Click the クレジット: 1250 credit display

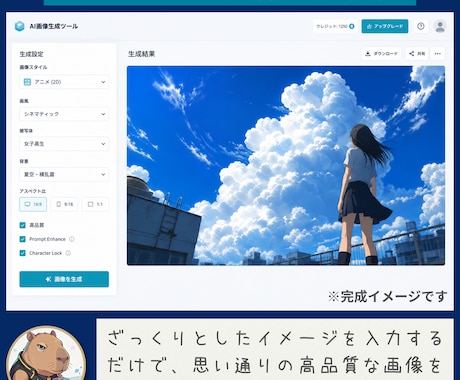pos(335,26)
